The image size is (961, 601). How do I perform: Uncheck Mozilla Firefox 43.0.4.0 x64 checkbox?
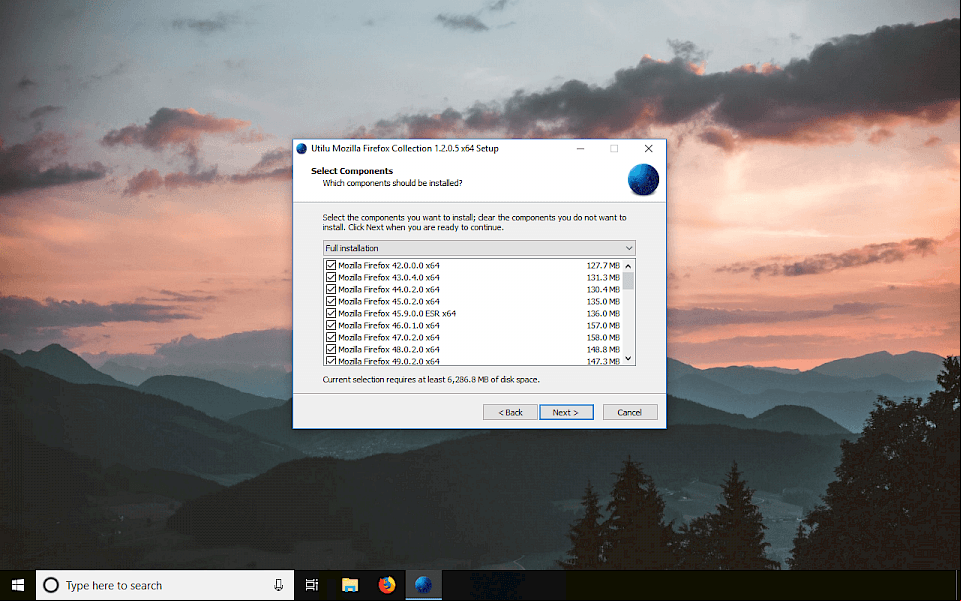pyautogui.click(x=331, y=278)
